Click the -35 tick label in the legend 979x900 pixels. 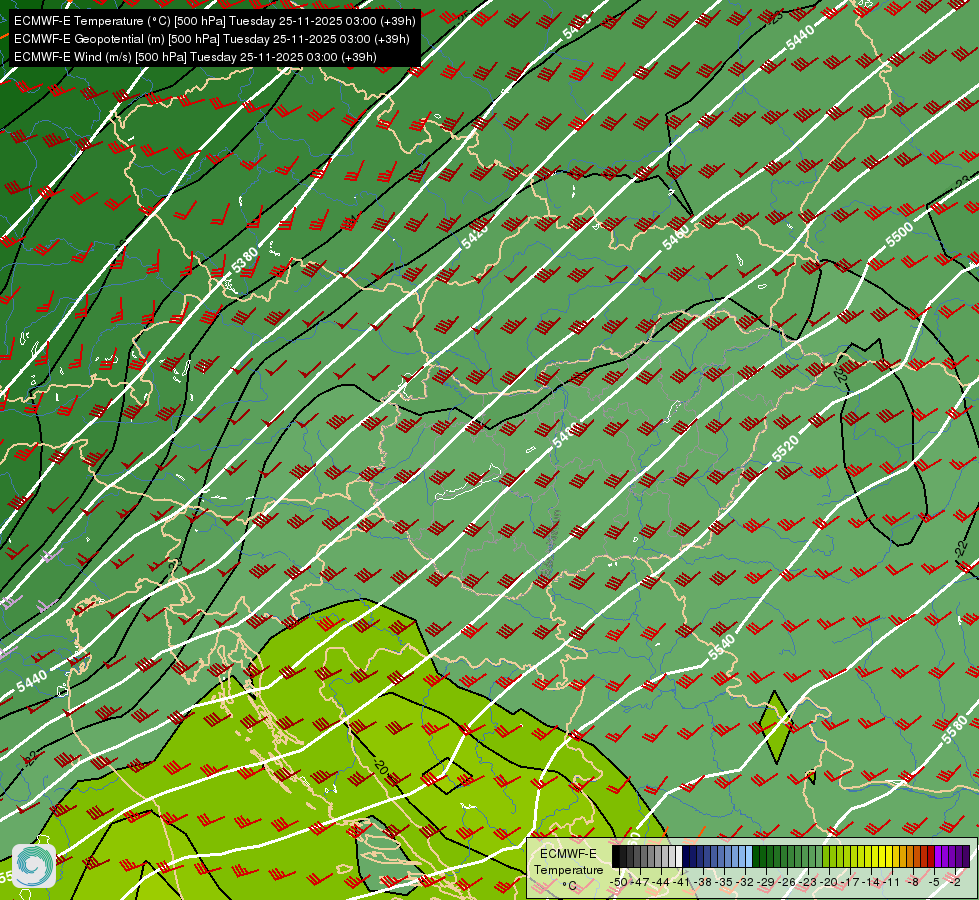[x=724, y=882]
